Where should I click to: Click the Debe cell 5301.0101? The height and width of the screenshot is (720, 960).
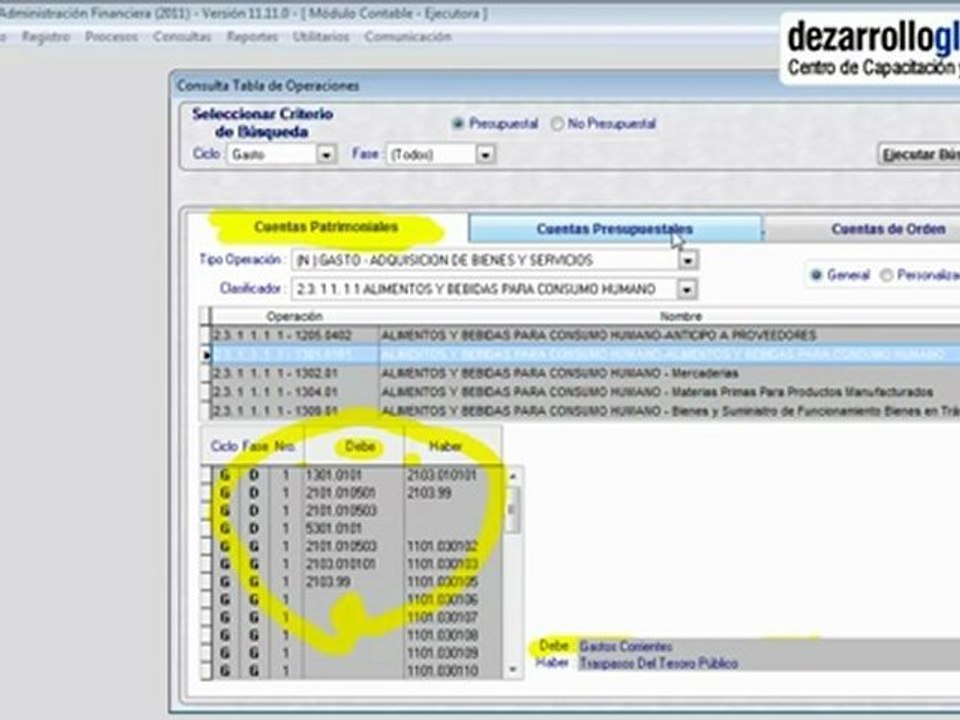(353, 528)
